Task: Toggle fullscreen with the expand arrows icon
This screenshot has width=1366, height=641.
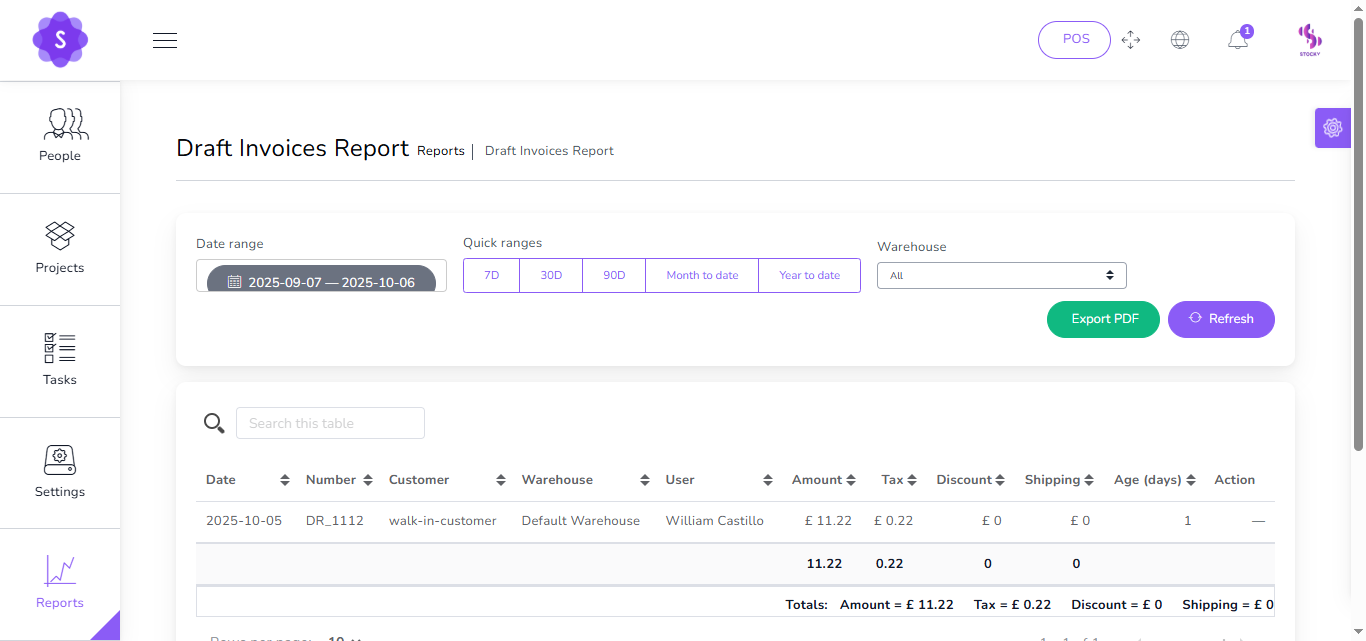Action: [1131, 40]
